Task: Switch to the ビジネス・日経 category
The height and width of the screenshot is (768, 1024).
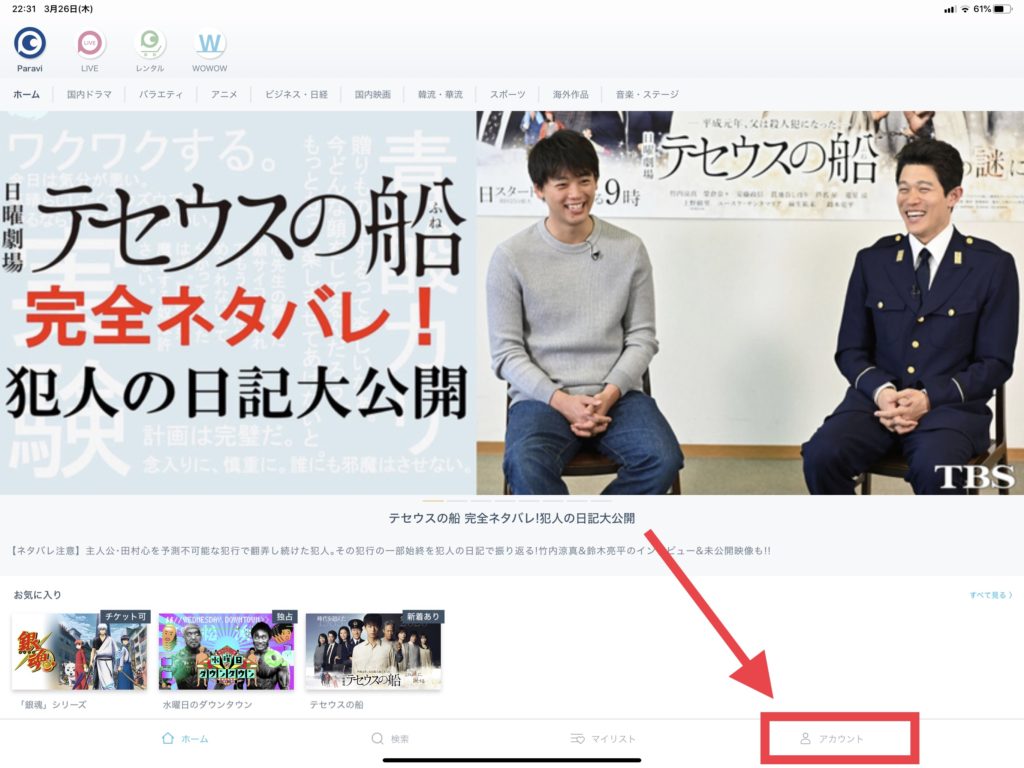Action: (296, 95)
